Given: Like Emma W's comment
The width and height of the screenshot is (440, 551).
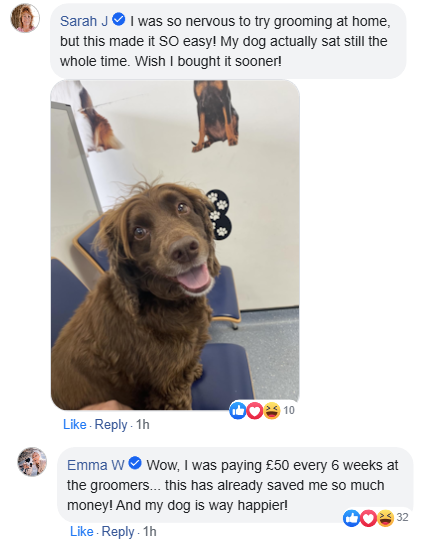Looking at the screenshot, I should 82,531.
